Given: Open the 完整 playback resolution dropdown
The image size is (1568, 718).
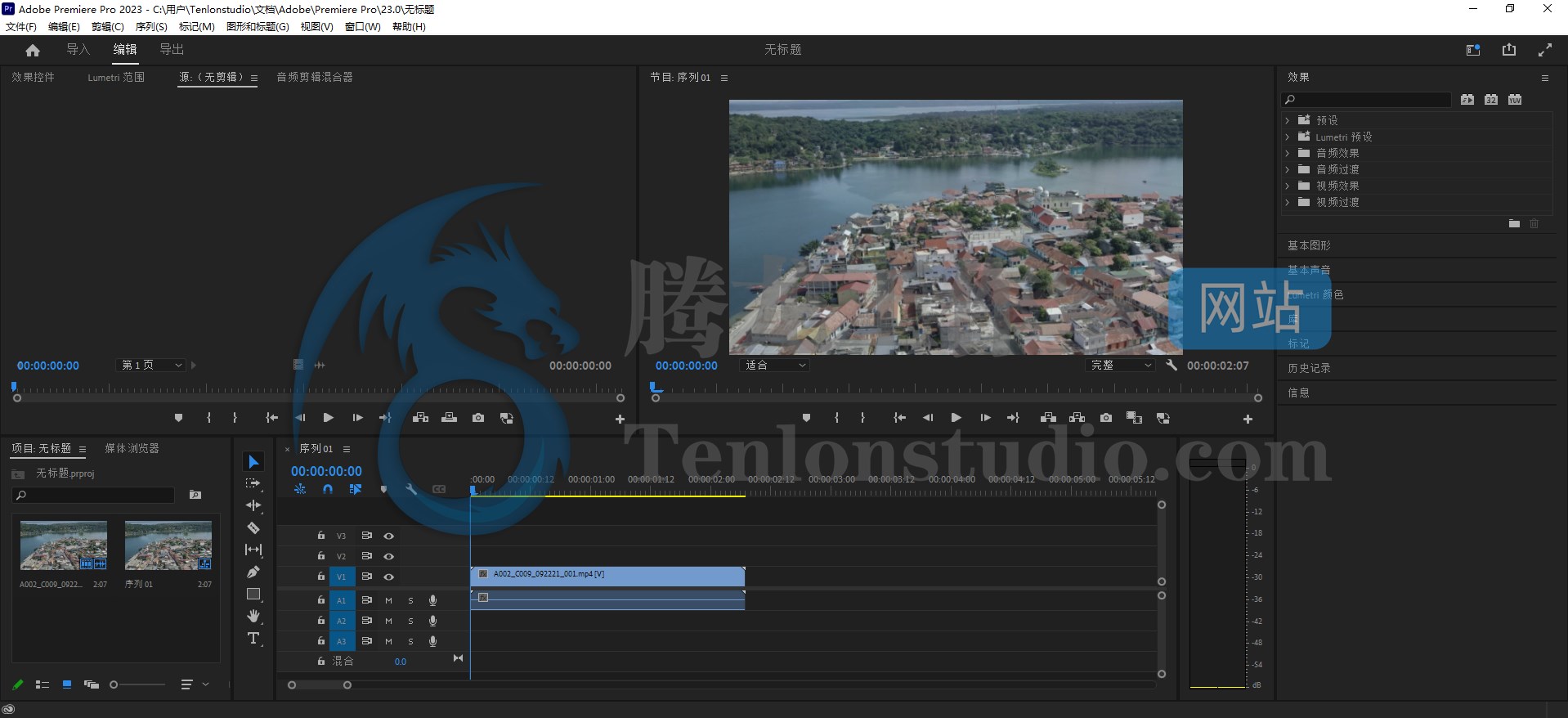Looking at the screenshot, I should (x=1120, y=366).
